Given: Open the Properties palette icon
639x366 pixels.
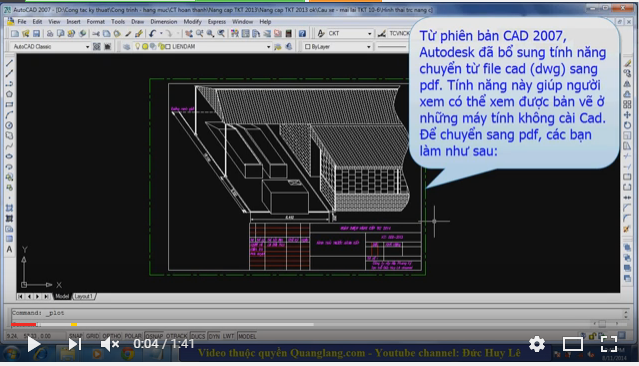Looking at the screenshot, I should [235, 33].
